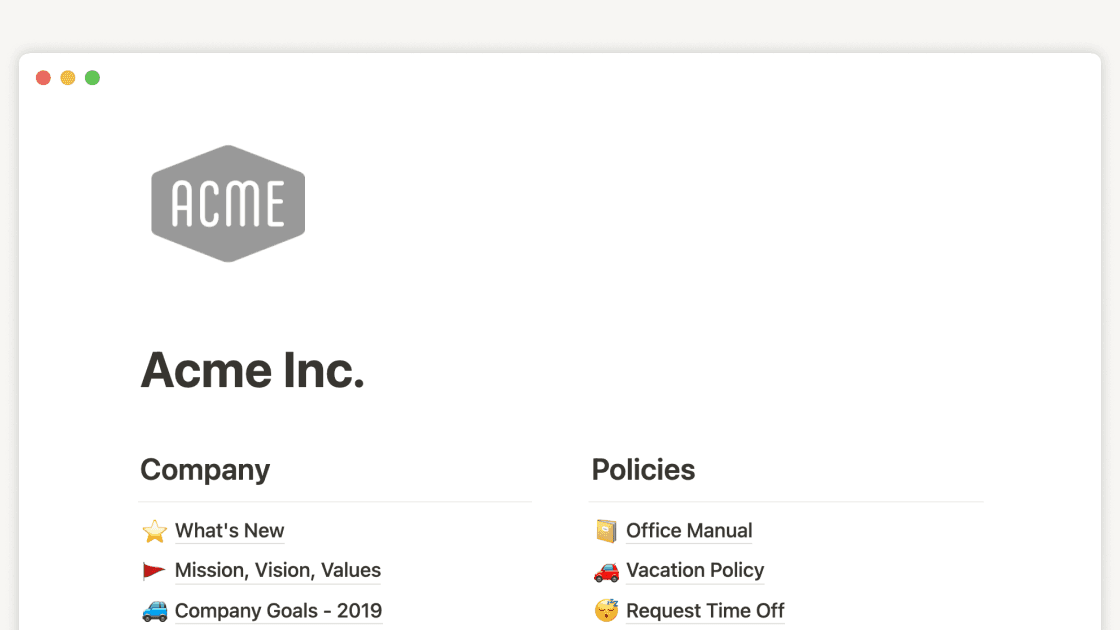Click the notebook icon beside Office Manual
This screenshot has height=630, width=1120.
click(x=606, y=531)
